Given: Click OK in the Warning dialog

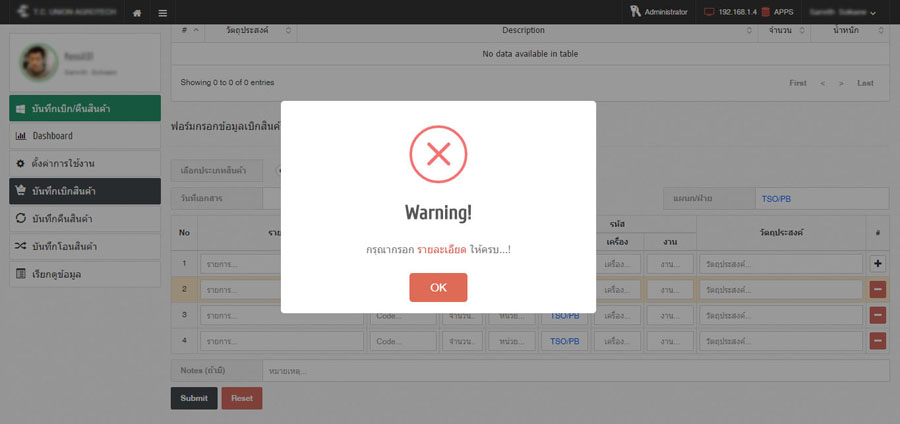Looking at the screenshot, I should coord(438,287).
